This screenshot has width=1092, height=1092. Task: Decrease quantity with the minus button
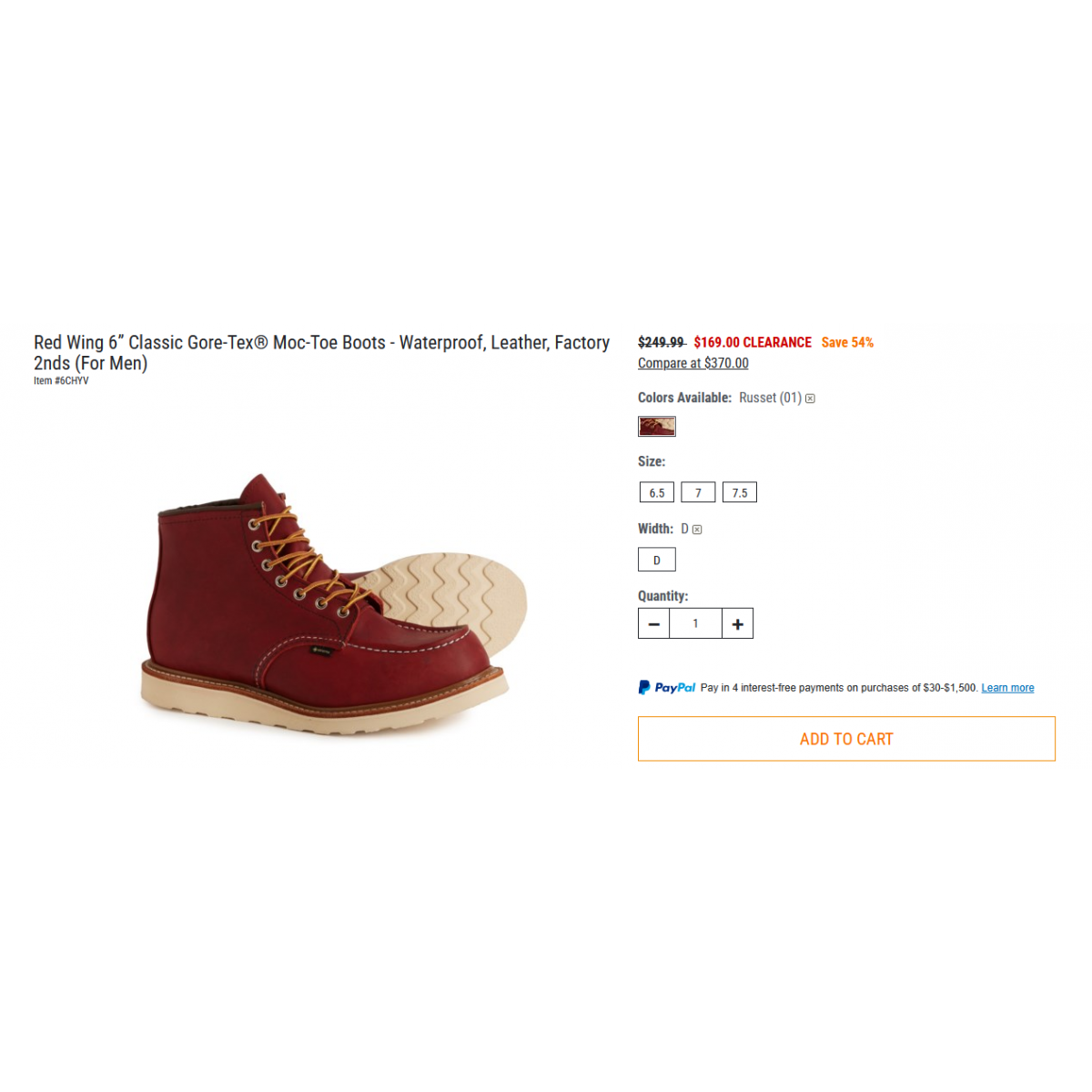[x=653, y=623]
